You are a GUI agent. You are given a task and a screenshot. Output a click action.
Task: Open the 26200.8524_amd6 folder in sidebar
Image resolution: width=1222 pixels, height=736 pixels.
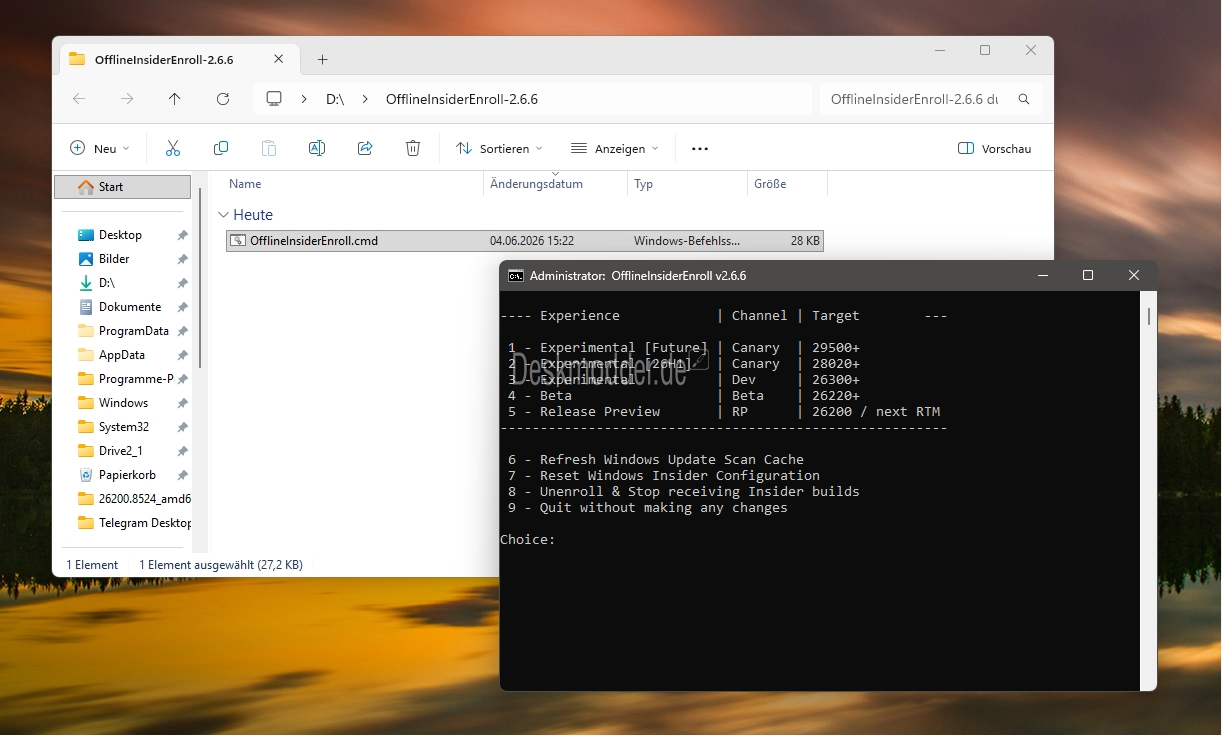[x=145, y=499]
